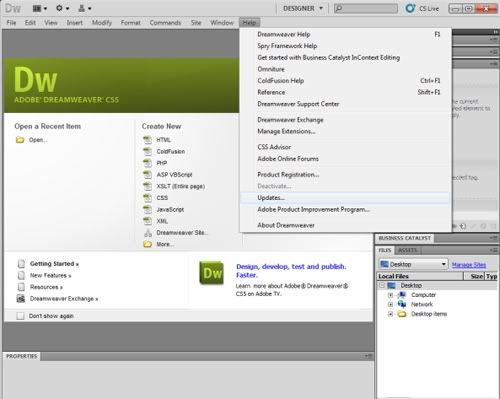Click the Getting Started link
This screenshot has width=500, height=399.
54,264
